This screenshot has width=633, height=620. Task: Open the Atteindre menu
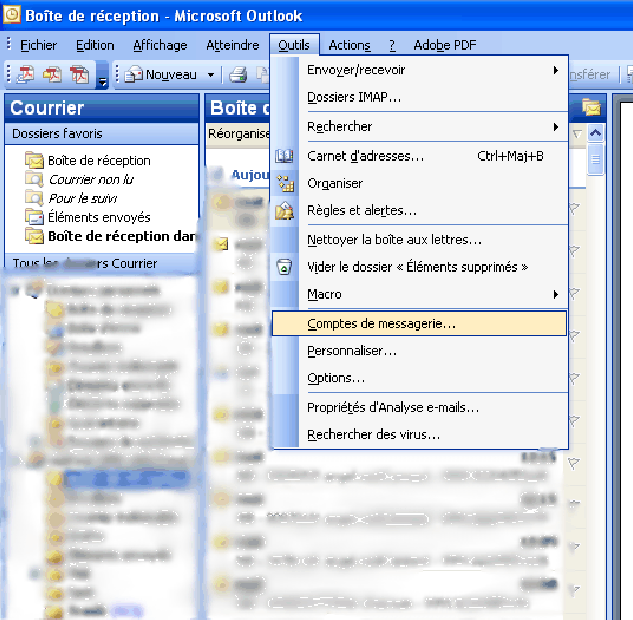coord(233,45)
